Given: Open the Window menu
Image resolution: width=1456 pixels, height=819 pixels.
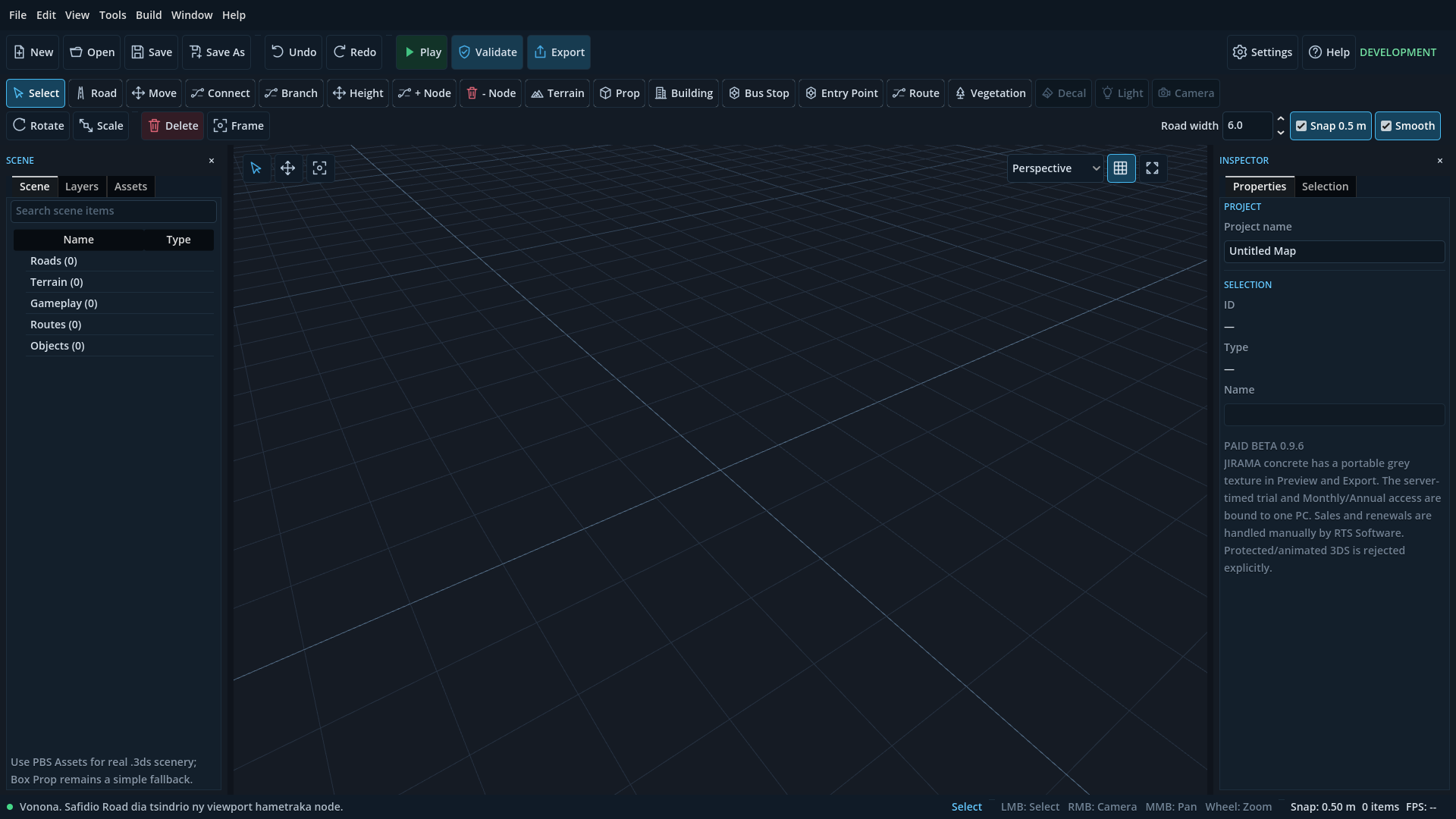Looking at the screenshot, I should (191, 15).
